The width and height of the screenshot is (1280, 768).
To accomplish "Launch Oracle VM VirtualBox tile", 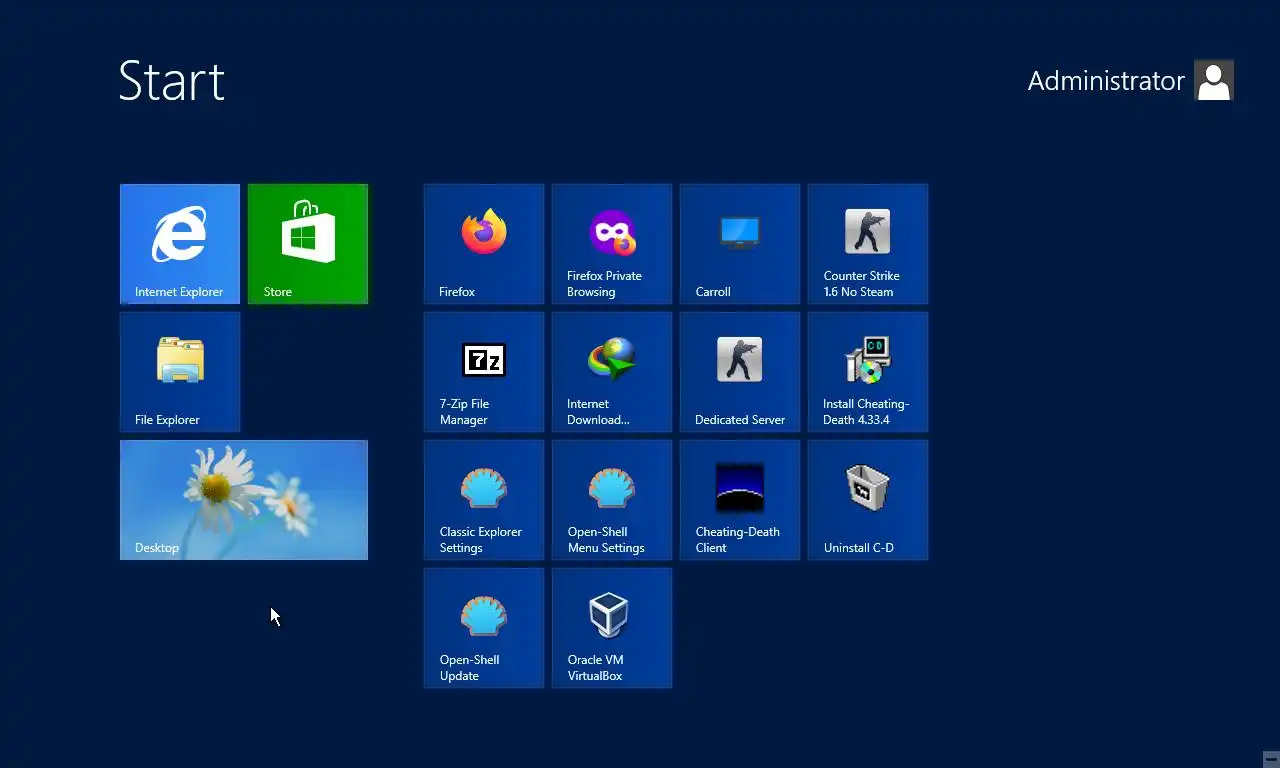I will (612, 628).
